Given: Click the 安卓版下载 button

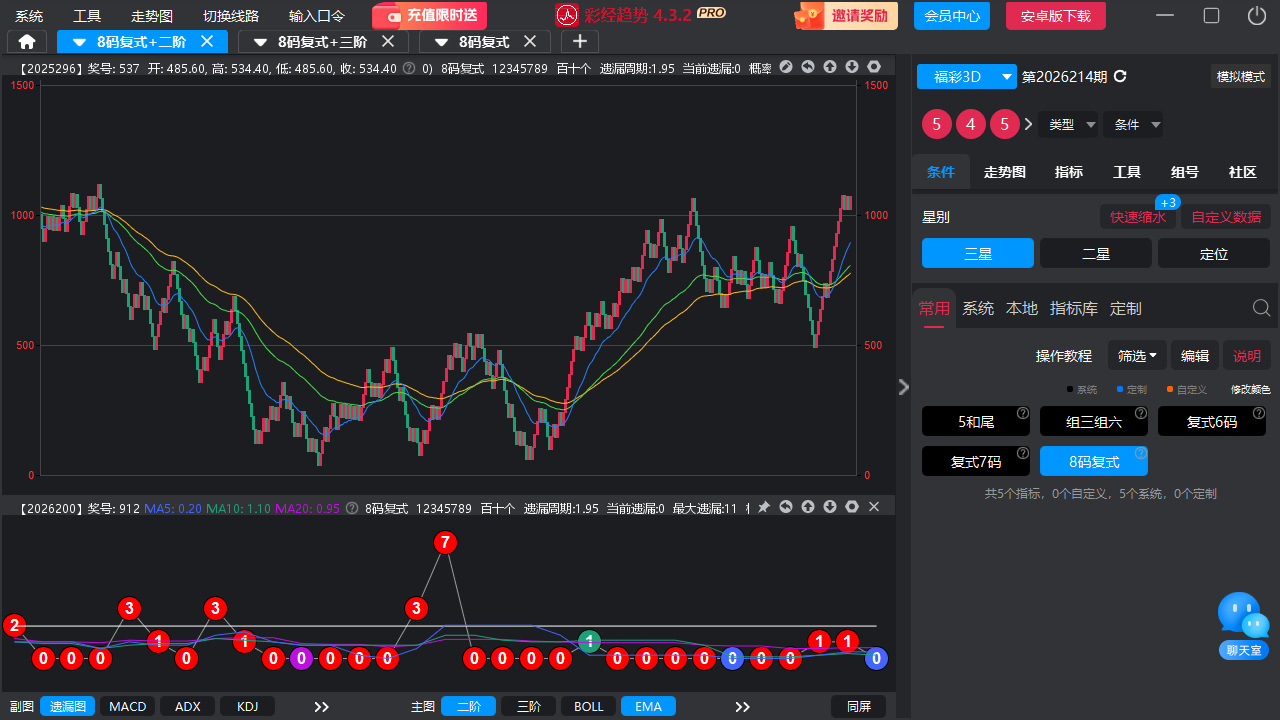Looking at the screenshot, I should [1055, 16].
